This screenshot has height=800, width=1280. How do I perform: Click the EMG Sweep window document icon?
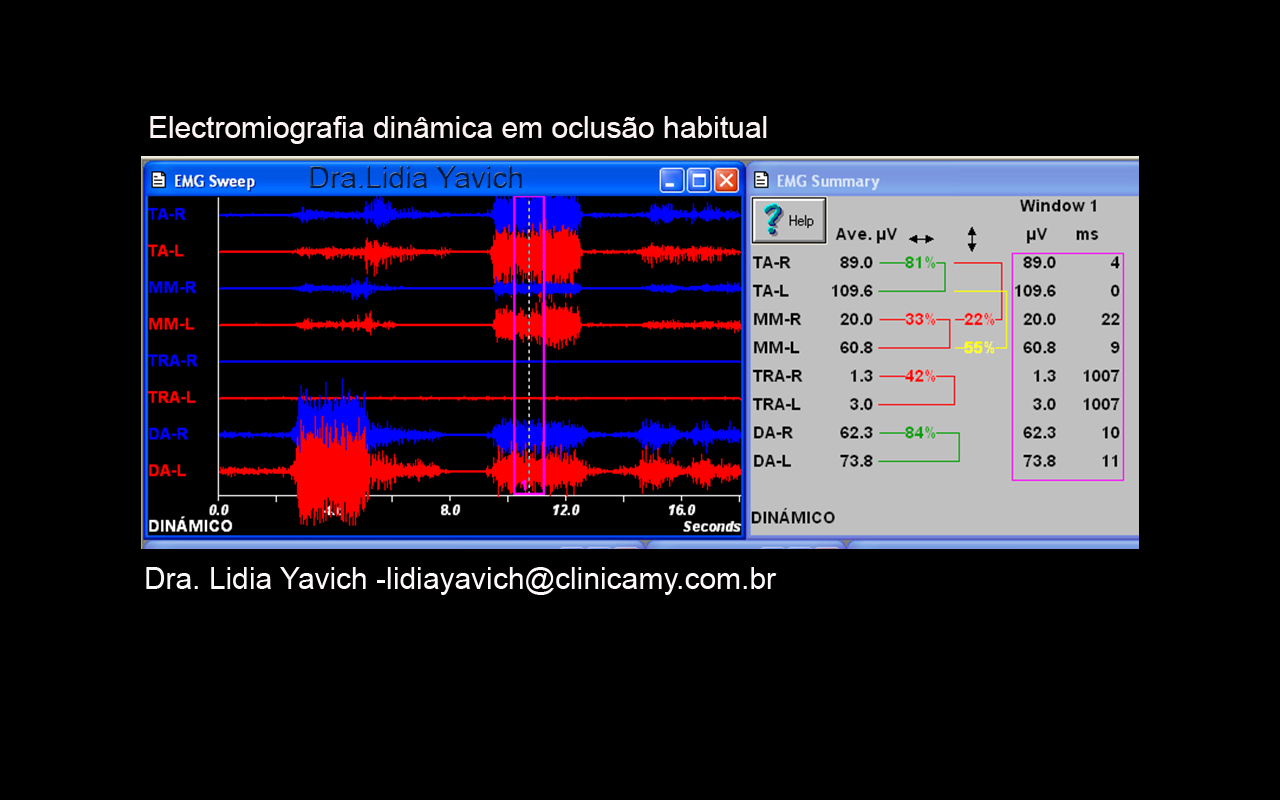click(158, 181)
